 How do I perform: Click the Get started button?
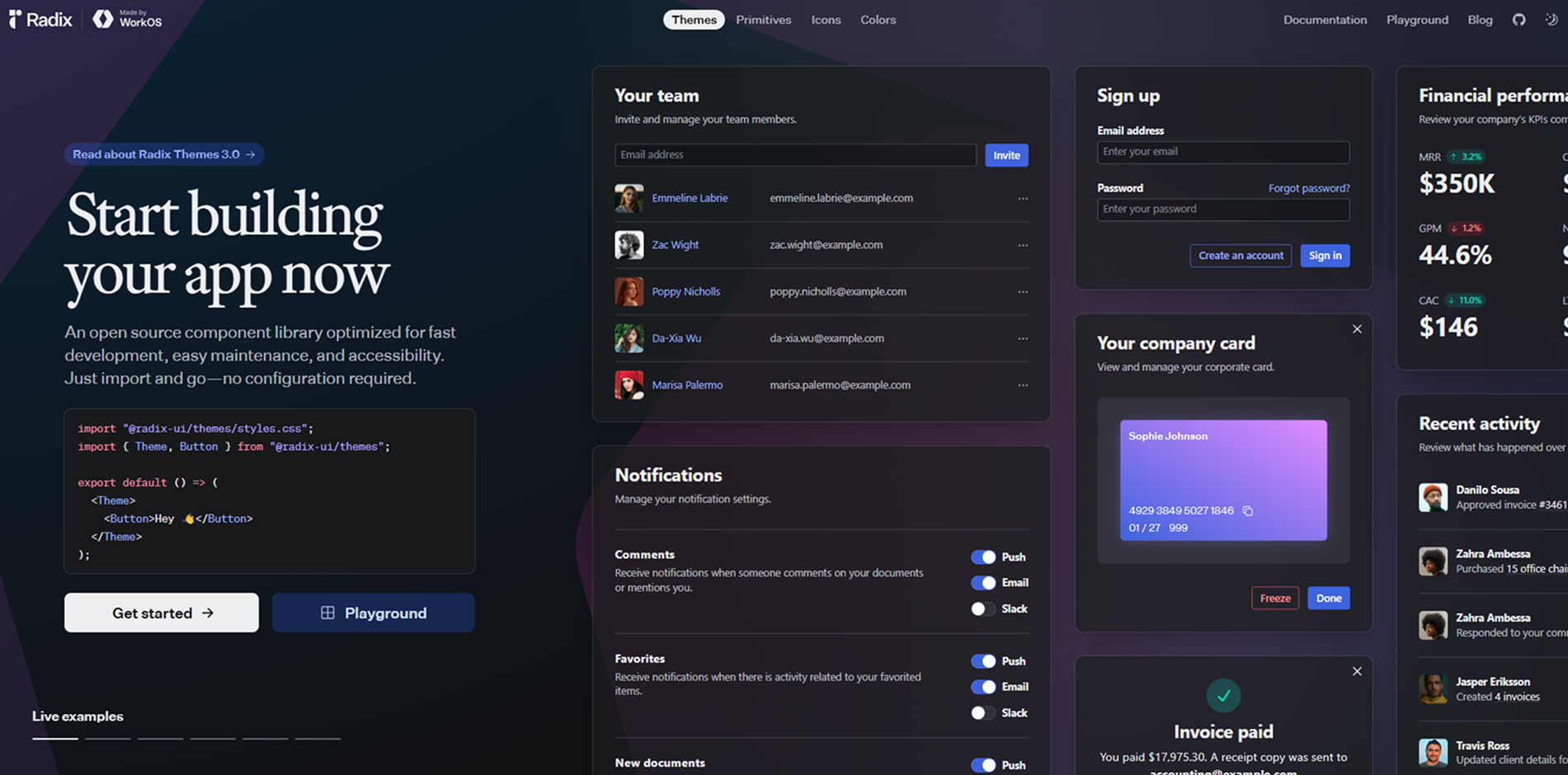(x=162, y=613)
